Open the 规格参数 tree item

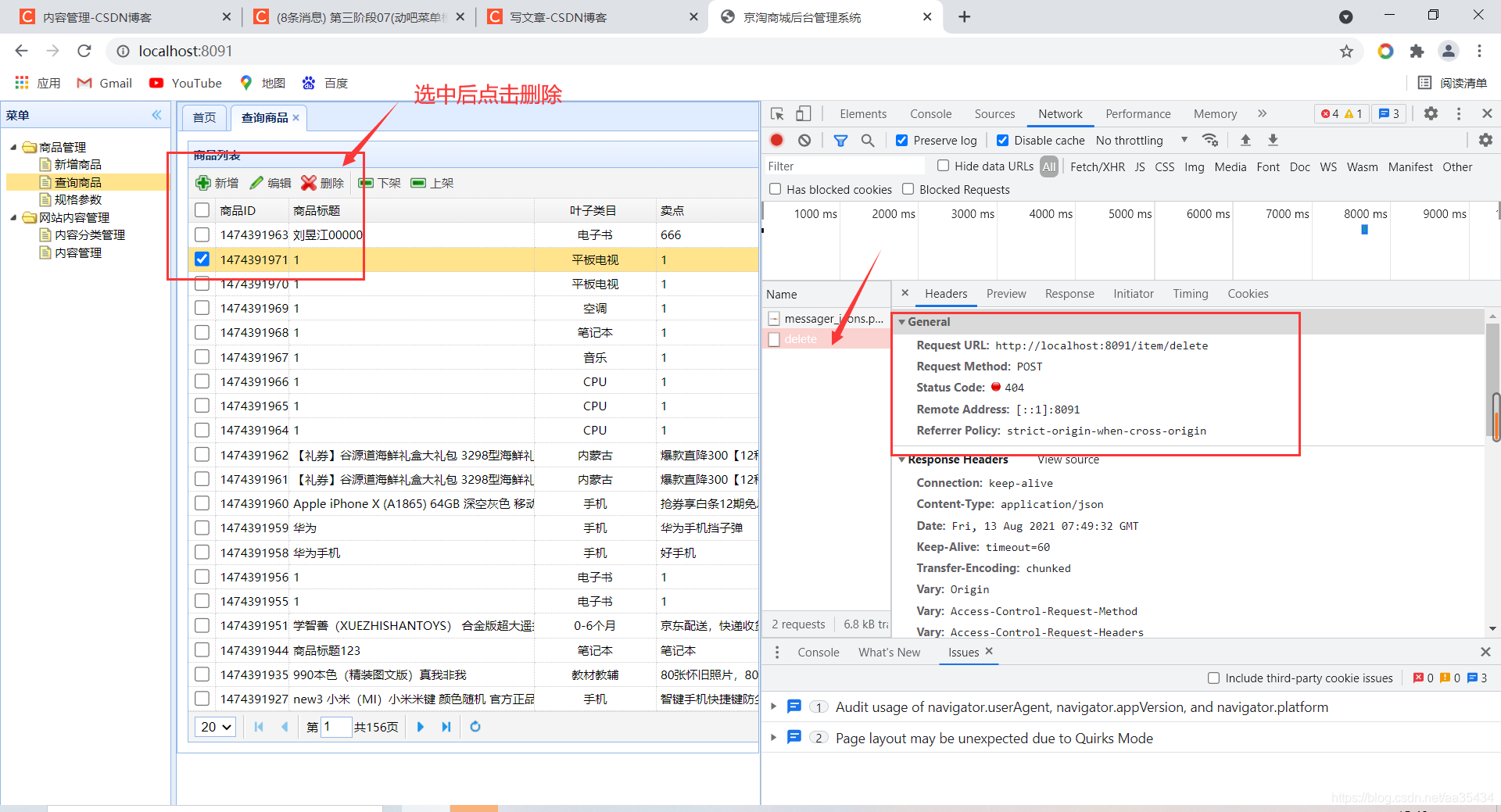(77, 199)
